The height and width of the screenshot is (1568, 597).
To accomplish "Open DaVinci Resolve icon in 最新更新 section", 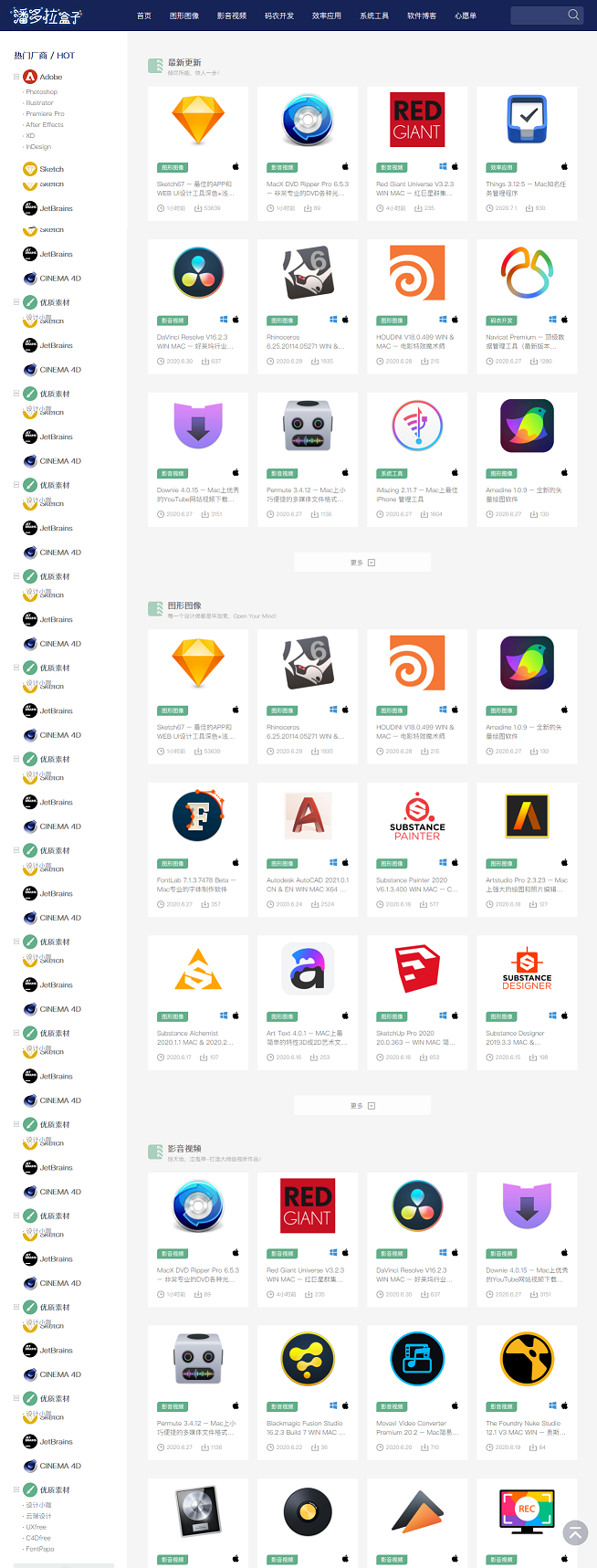I will click(x=198, y=273).
